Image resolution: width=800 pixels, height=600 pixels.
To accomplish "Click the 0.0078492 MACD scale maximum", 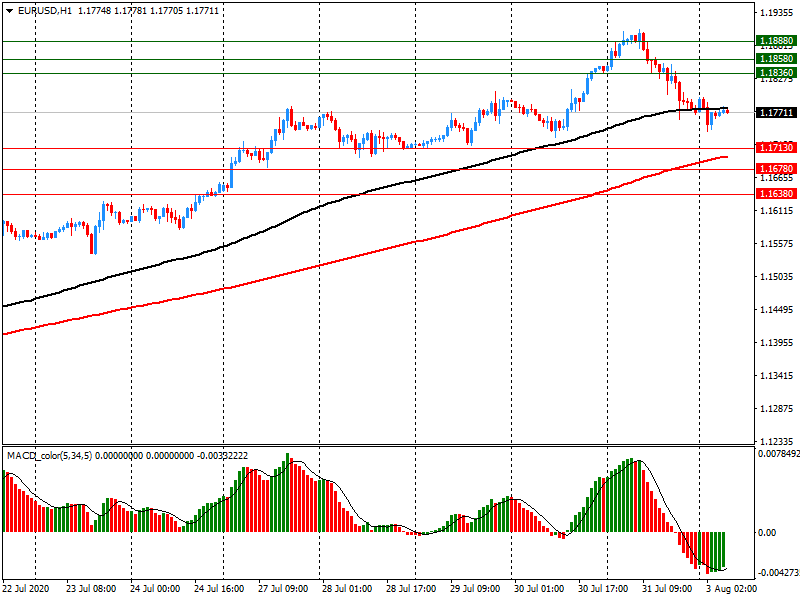I will (x=779, y=454).
